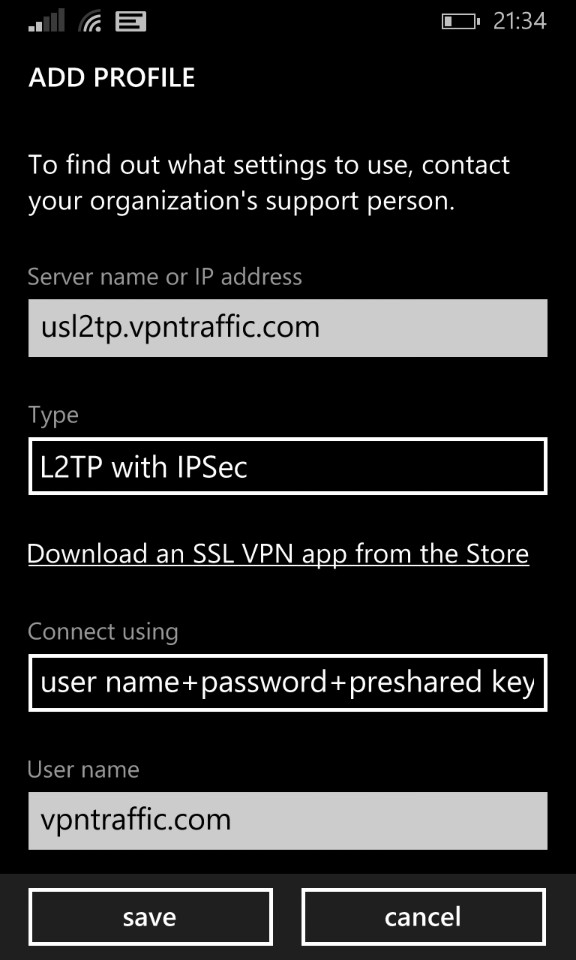Open the Connect using dropdown

[288, 683]
